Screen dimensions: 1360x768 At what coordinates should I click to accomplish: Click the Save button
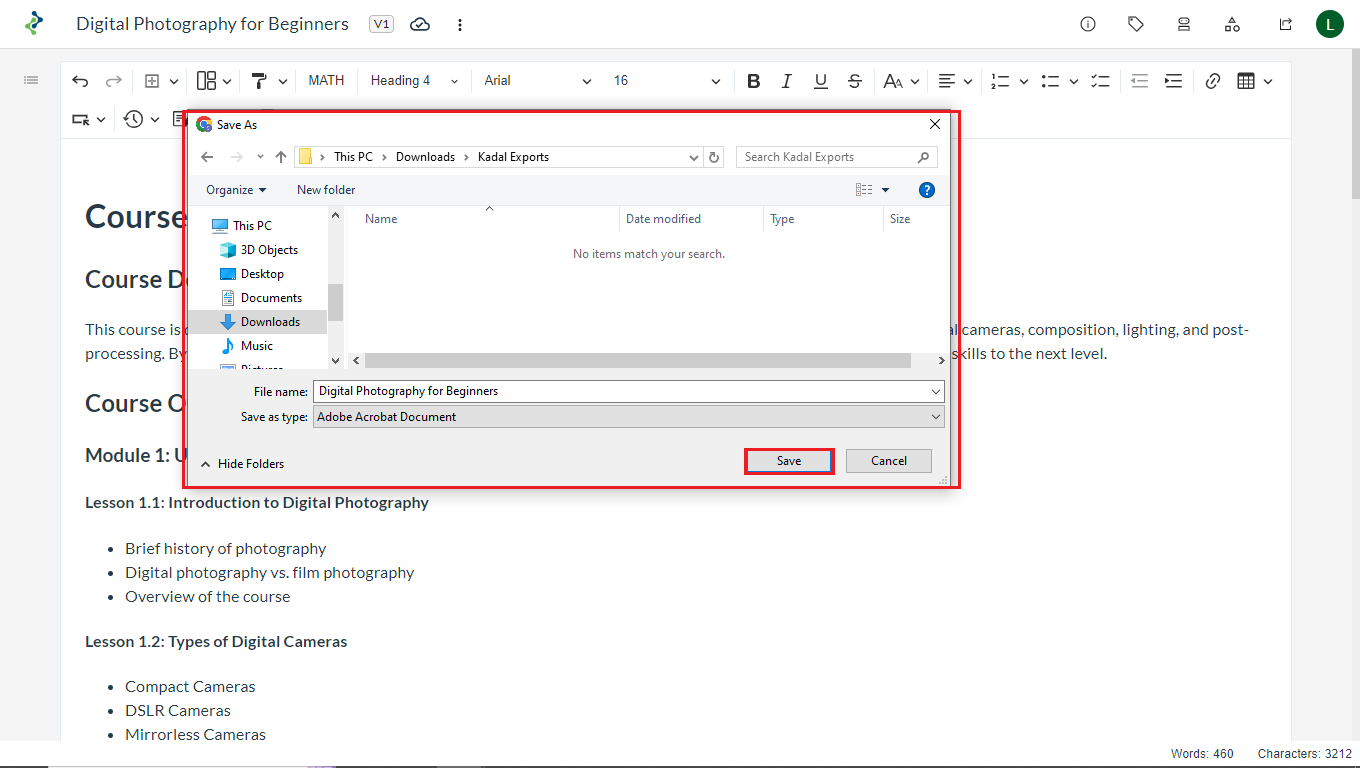pyautogui.click(x=789, y=461)
